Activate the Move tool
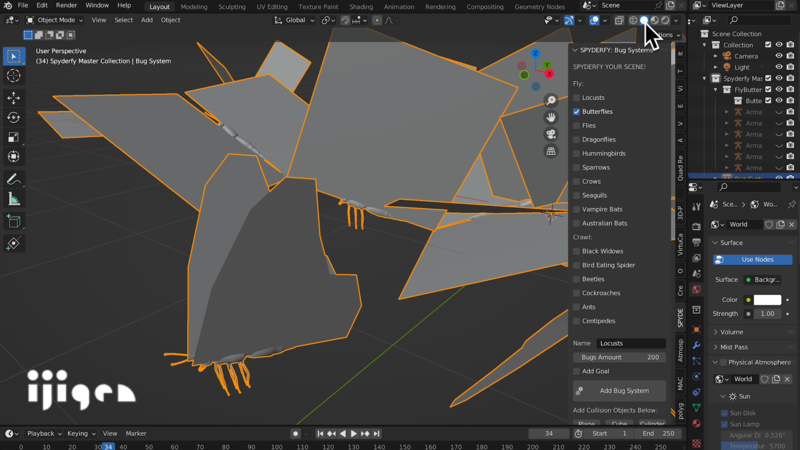 pos(14,97)
